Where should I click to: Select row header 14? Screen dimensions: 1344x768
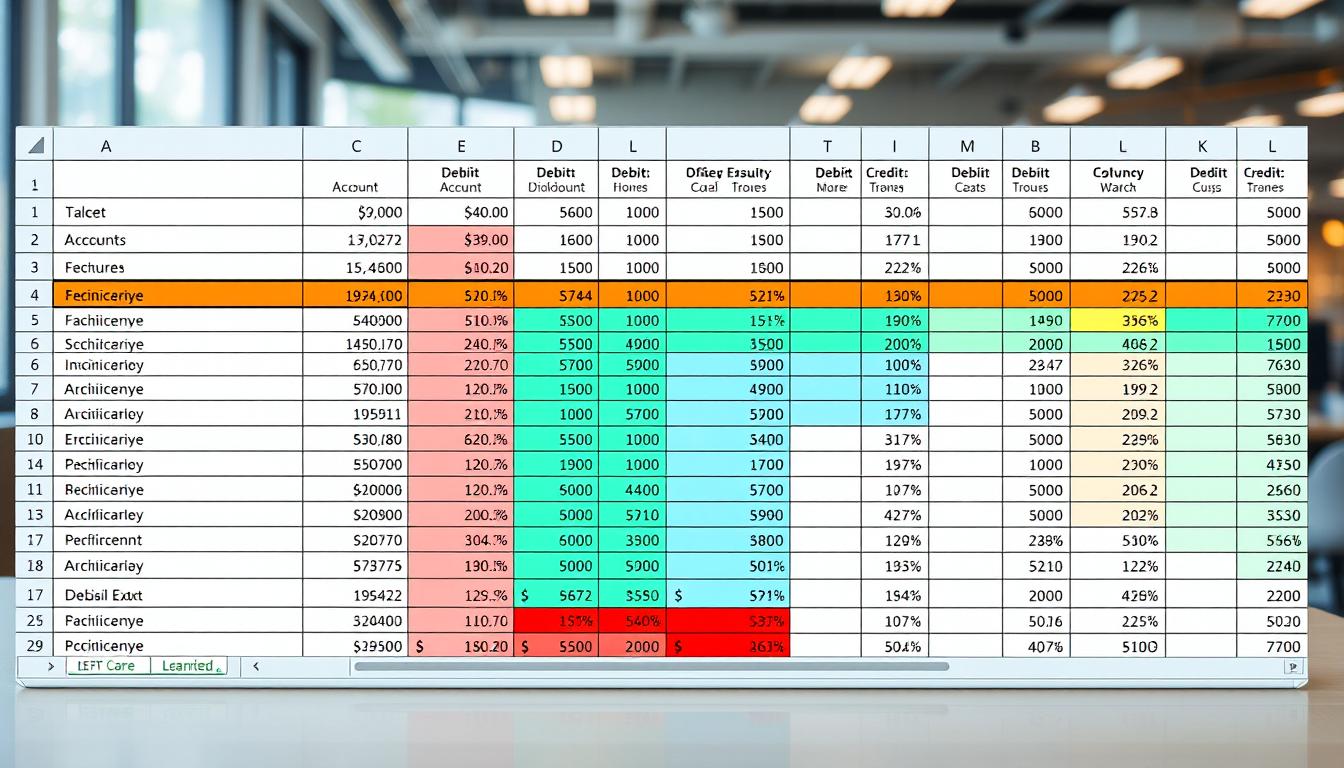point(35,464)
